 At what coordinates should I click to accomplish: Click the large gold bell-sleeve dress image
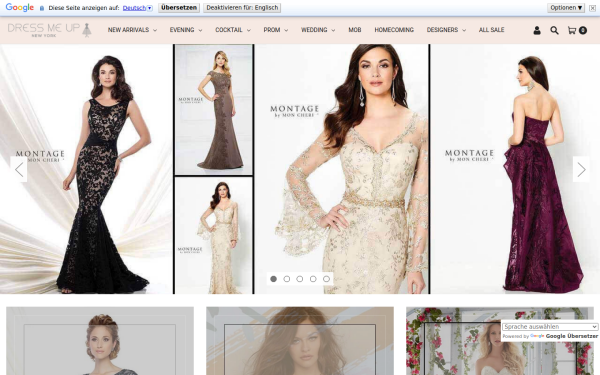coord(342,169)
